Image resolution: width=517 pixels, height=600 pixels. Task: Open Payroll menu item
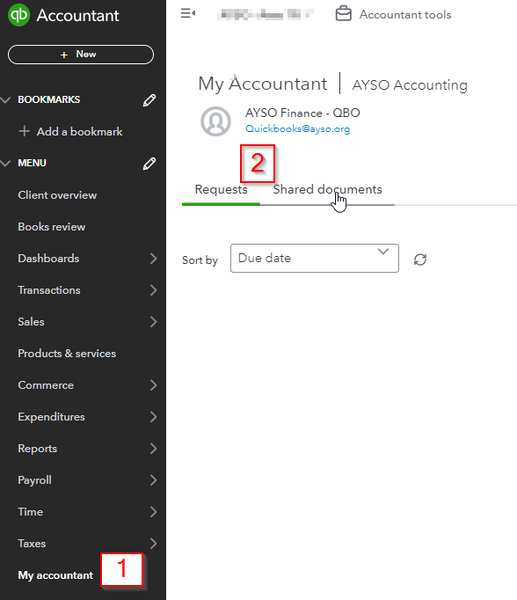coord(34,480)
